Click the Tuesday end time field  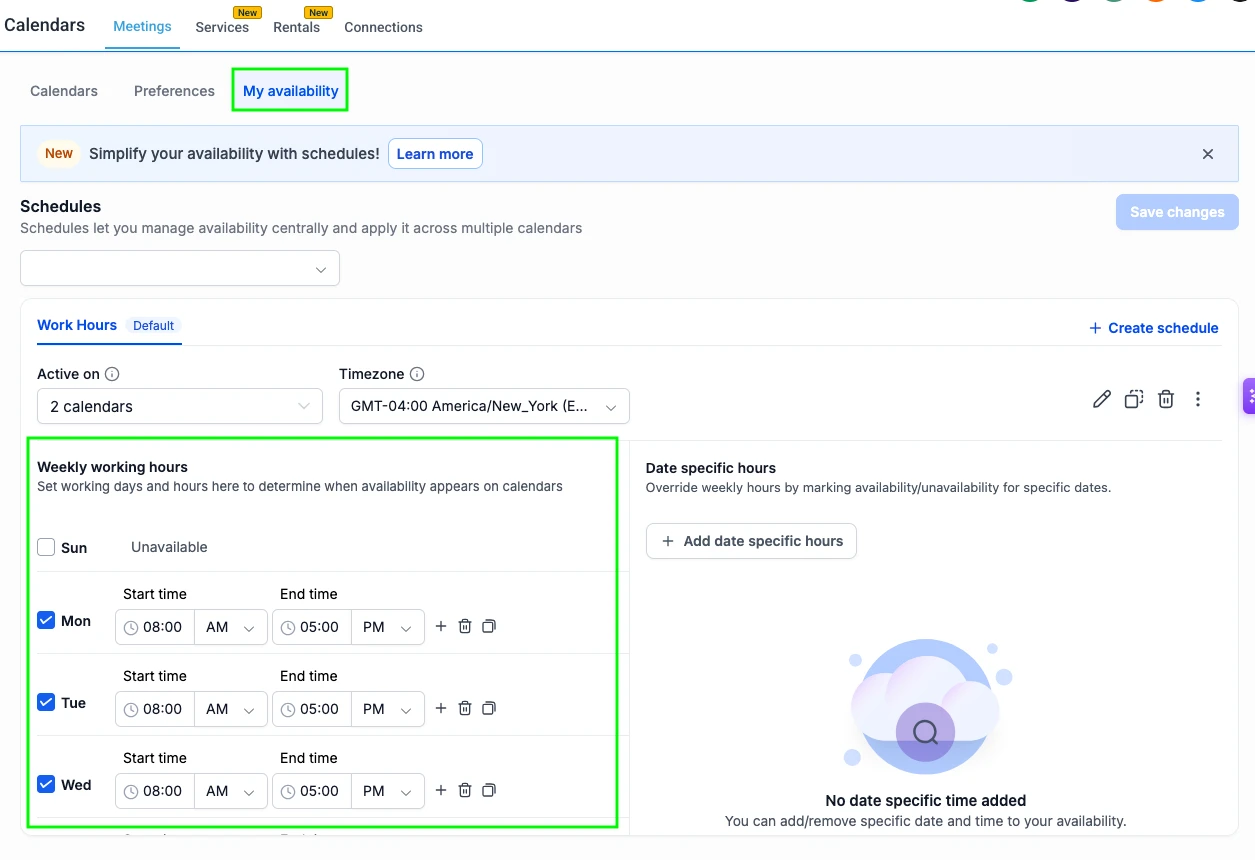click(312, 709)
